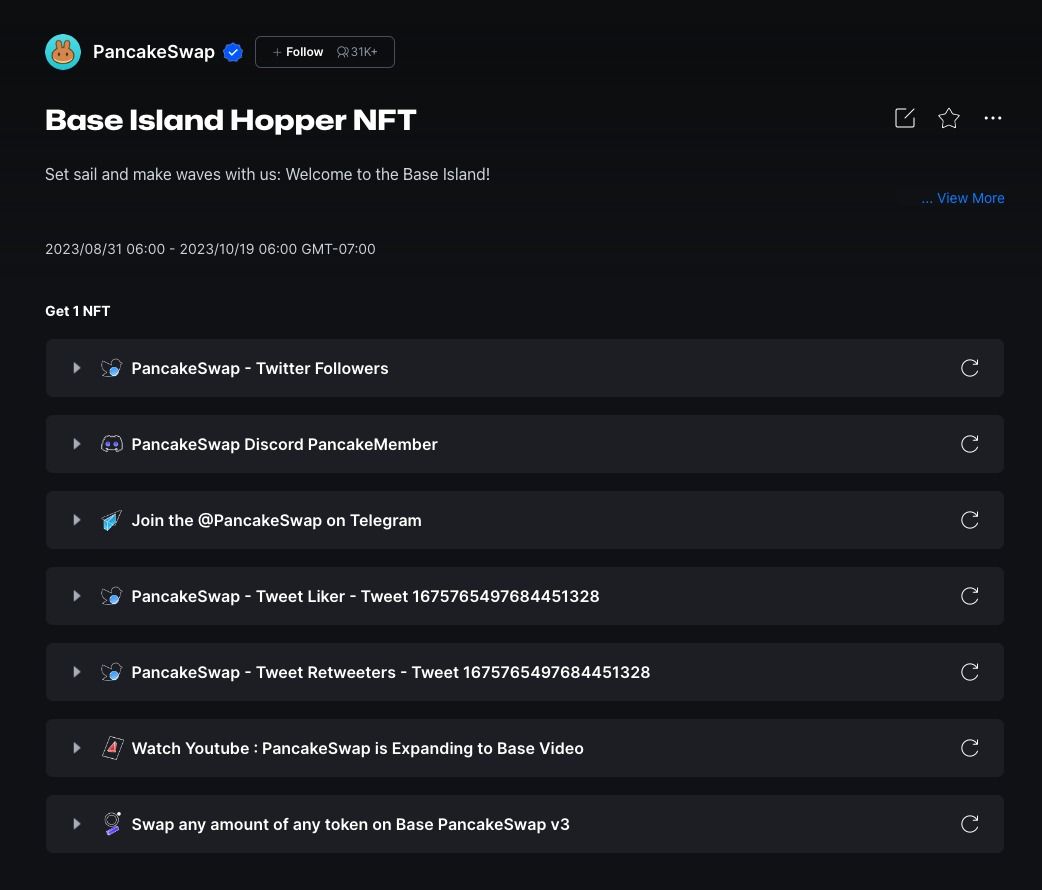Image resolution: width=1042 pixels, height=890 pixels.
Task: Expand the Tweet Retweeters task arrow
Action: pyautogui.click(x=77, y=672)
